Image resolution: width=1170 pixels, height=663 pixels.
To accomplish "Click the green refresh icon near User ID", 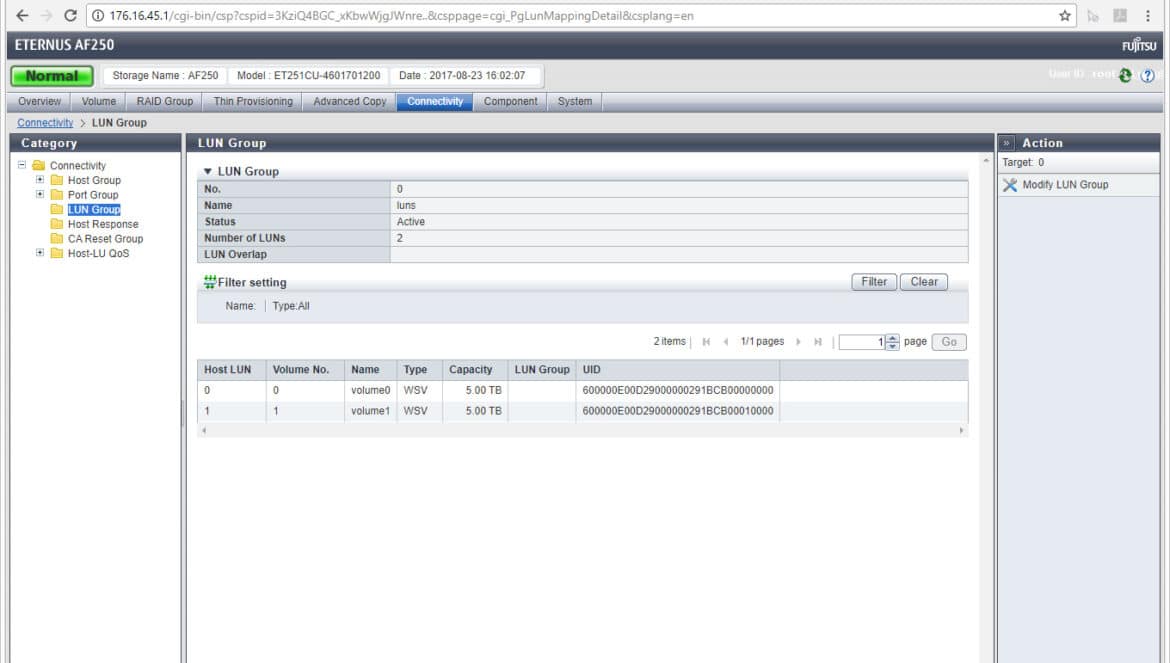I will 1125,75.
